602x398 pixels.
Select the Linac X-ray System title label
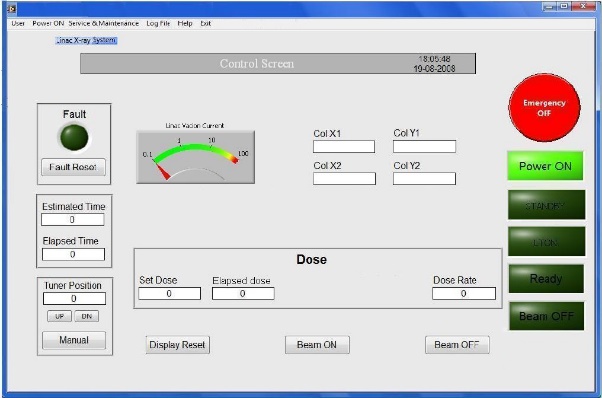pyautogui.click(x=86, y=40)
